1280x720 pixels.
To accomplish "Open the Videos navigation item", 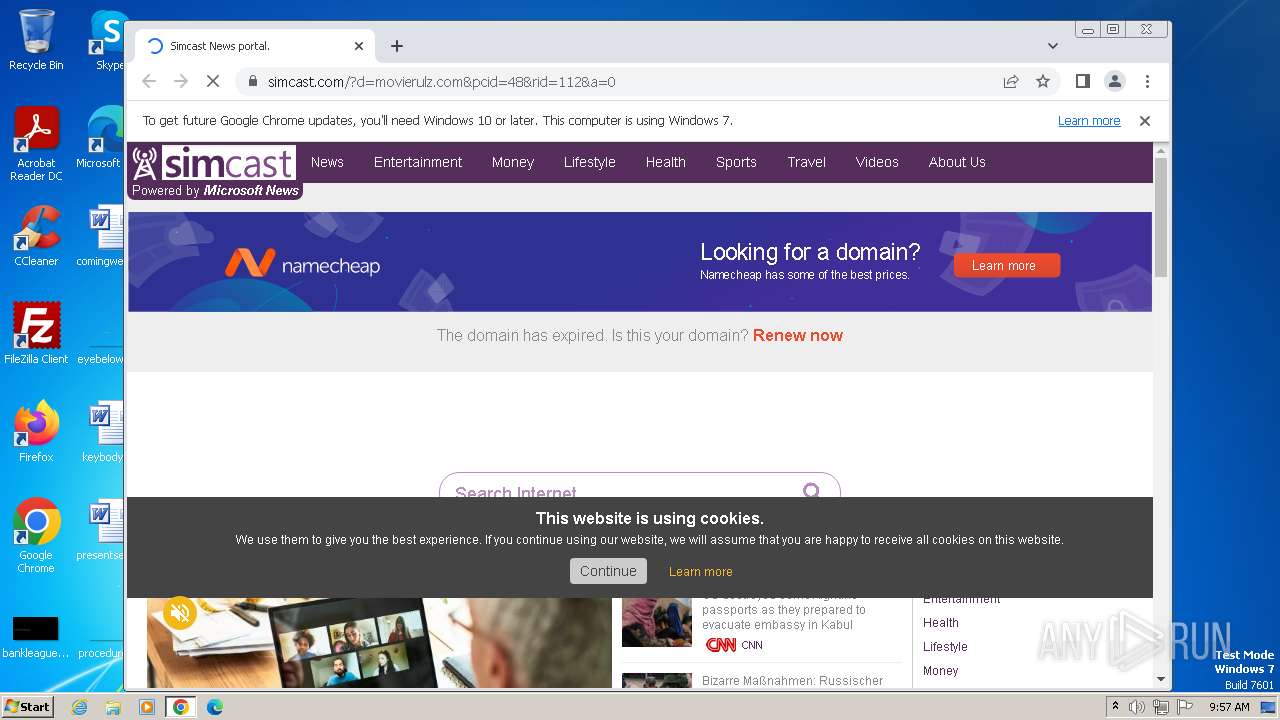I will coord(877,162).
